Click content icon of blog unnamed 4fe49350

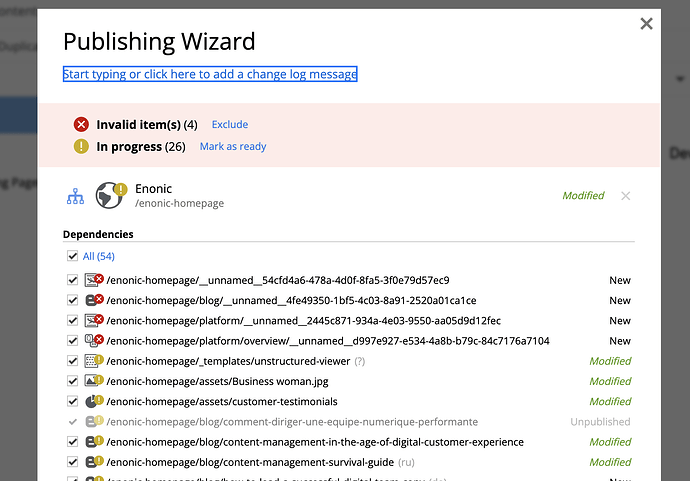(x=92, y=301)
